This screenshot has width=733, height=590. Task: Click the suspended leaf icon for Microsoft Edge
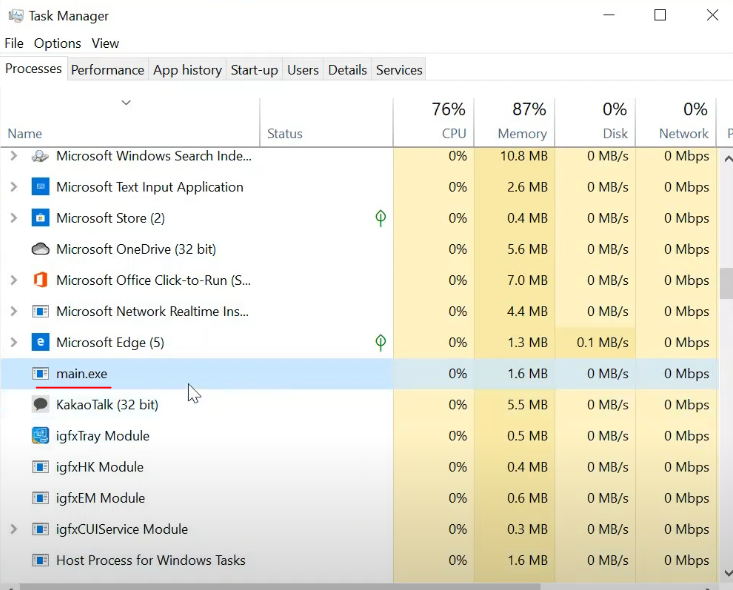click(381, 342)
